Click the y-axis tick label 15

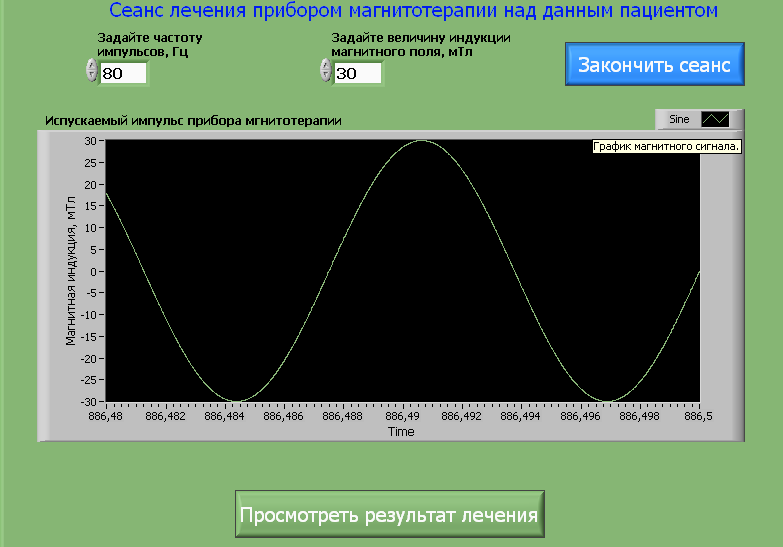coord(90,206)
